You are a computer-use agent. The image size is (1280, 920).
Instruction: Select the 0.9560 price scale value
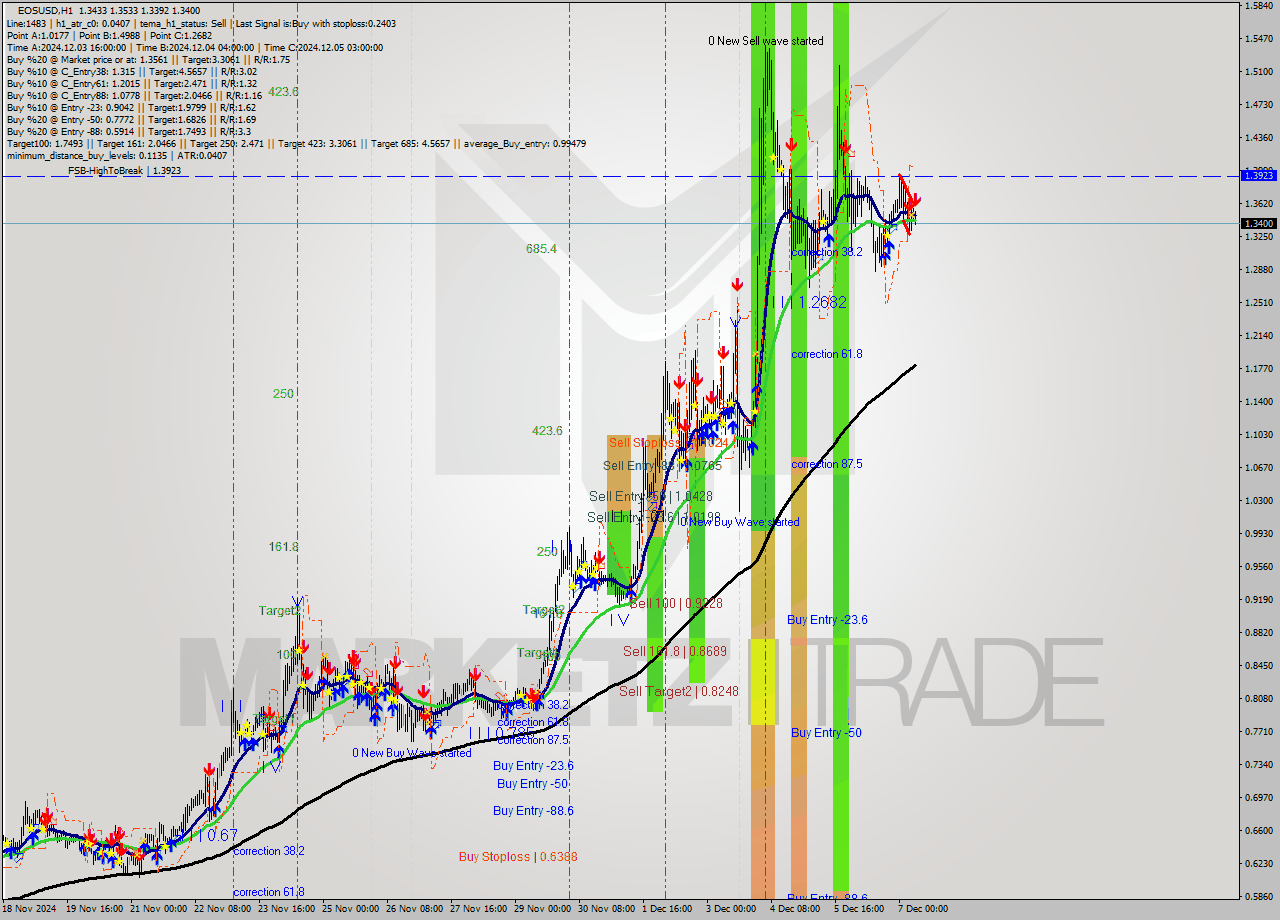click(1258, 566)
